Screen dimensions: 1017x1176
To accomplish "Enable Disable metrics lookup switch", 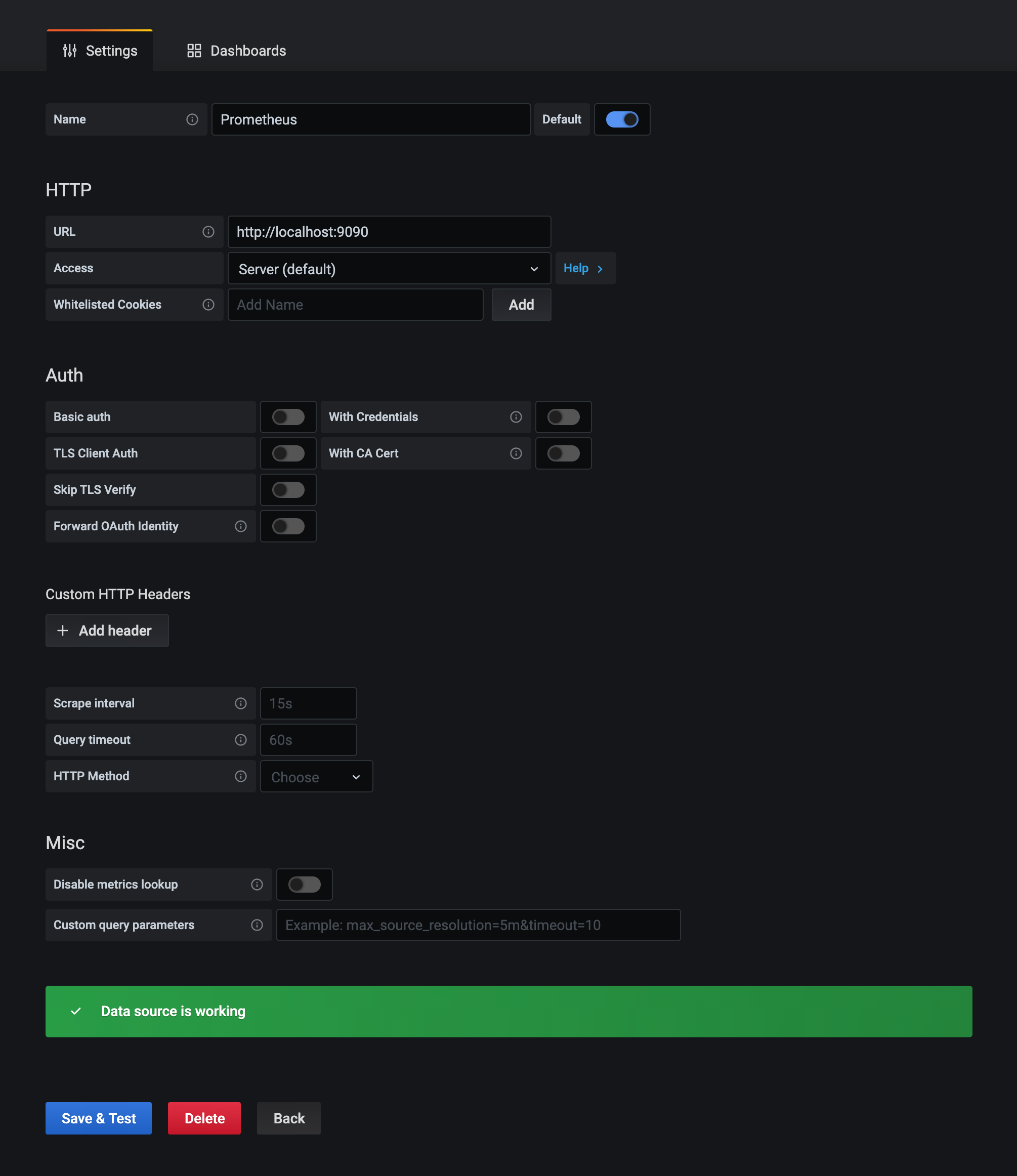I will tap(304, 884).
